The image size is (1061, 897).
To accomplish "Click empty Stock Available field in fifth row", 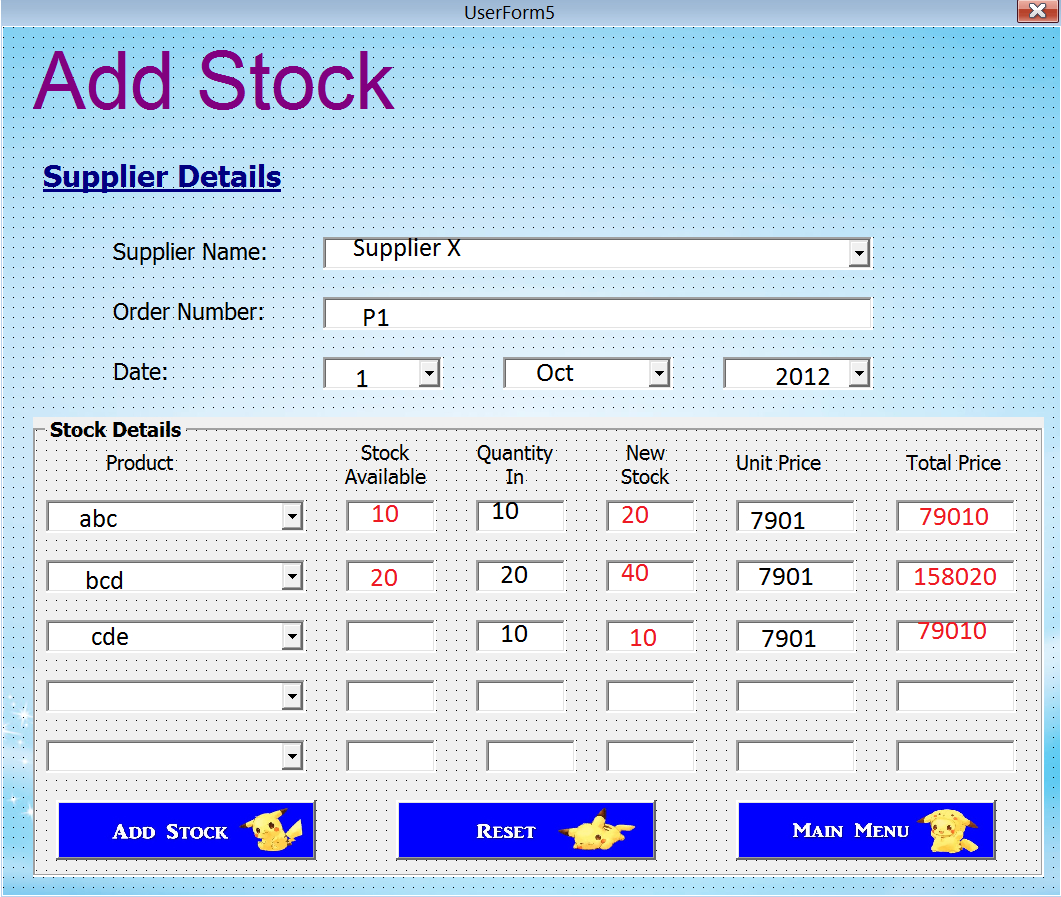I will pyautogui.click(x=390, y=756).
